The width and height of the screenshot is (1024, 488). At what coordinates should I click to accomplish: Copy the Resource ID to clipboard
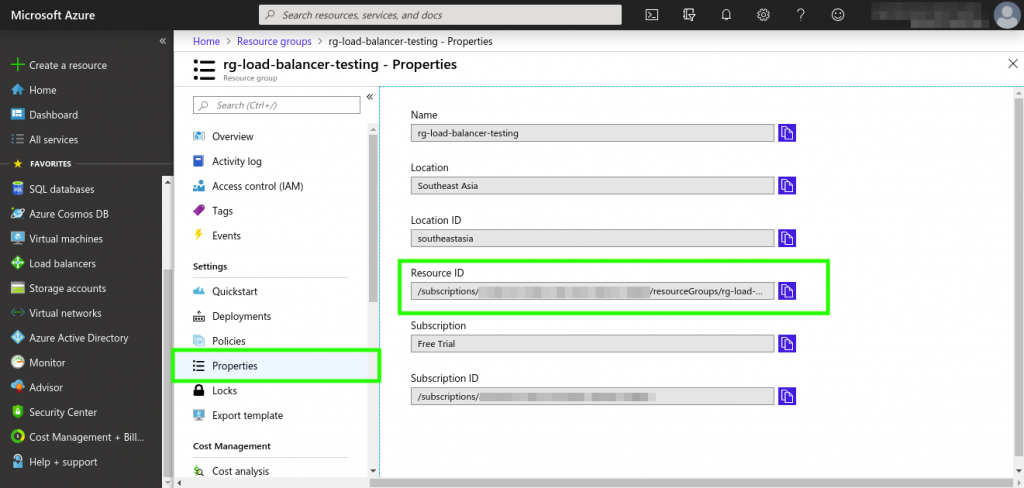point(787,291)
